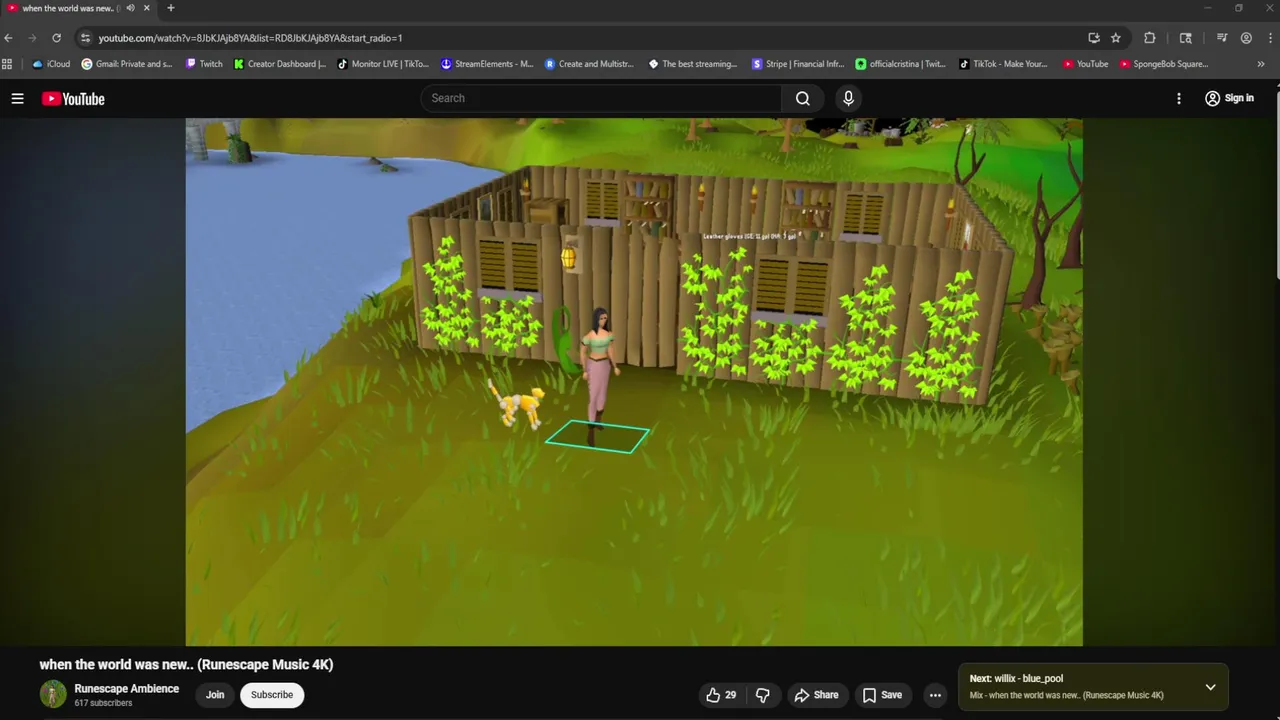Open the browser profile avatar
The width and height of the screenshot is (1280, 720).
(1246, 38)
